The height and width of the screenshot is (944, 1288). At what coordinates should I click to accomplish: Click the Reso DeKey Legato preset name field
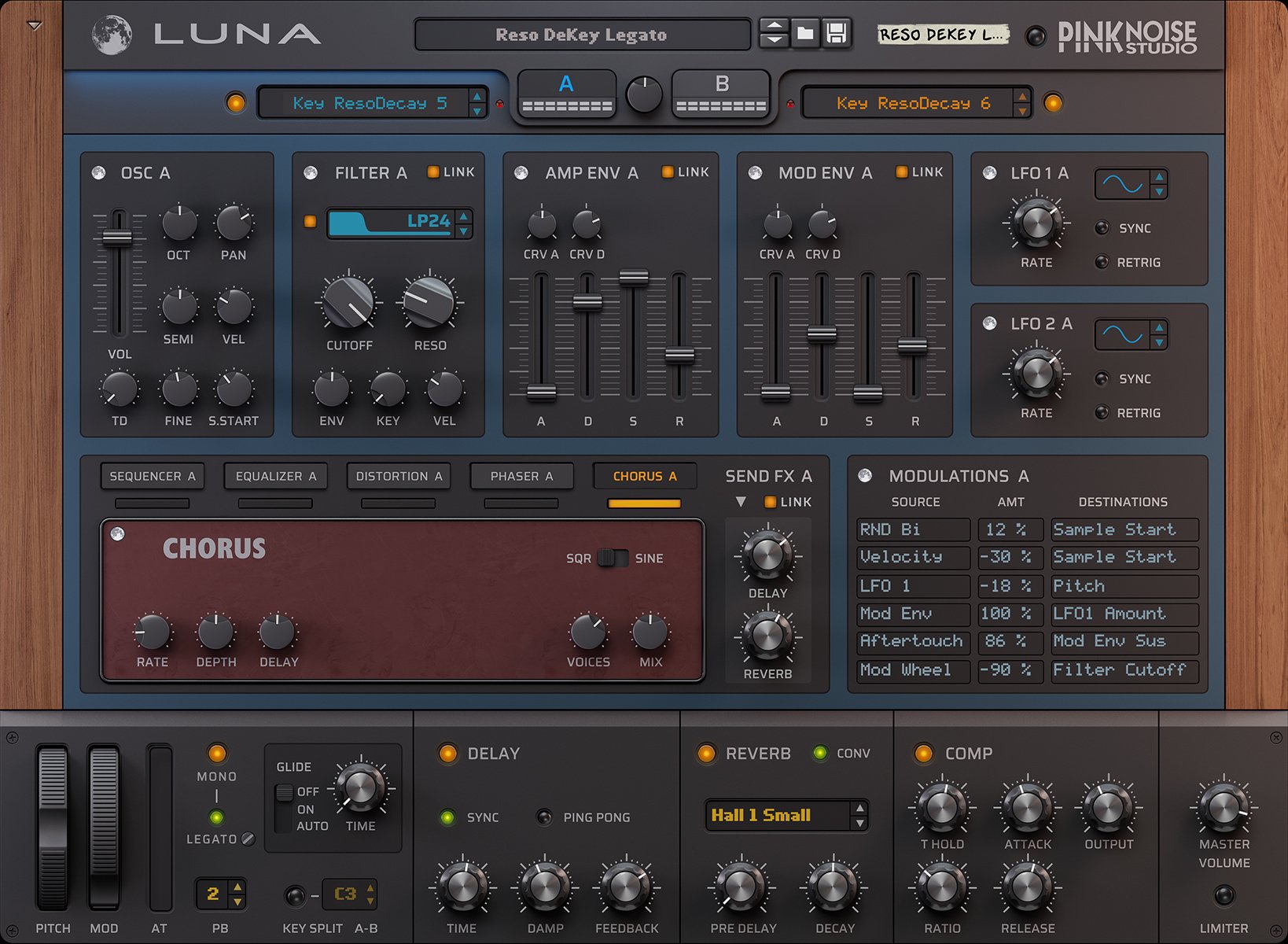point(582,34)
